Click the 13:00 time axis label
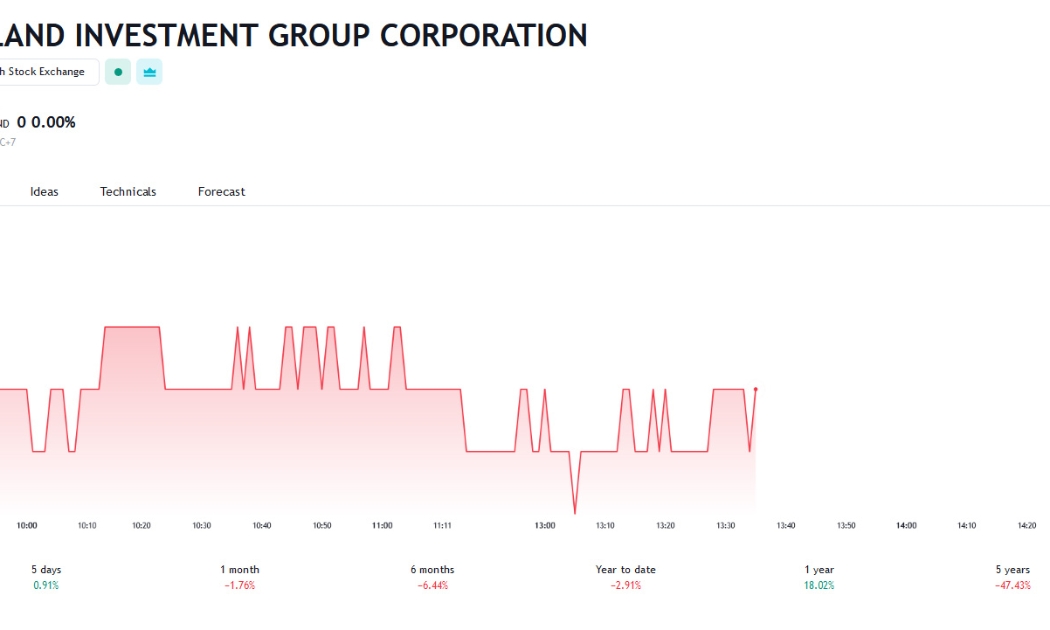 pos(544,526)
